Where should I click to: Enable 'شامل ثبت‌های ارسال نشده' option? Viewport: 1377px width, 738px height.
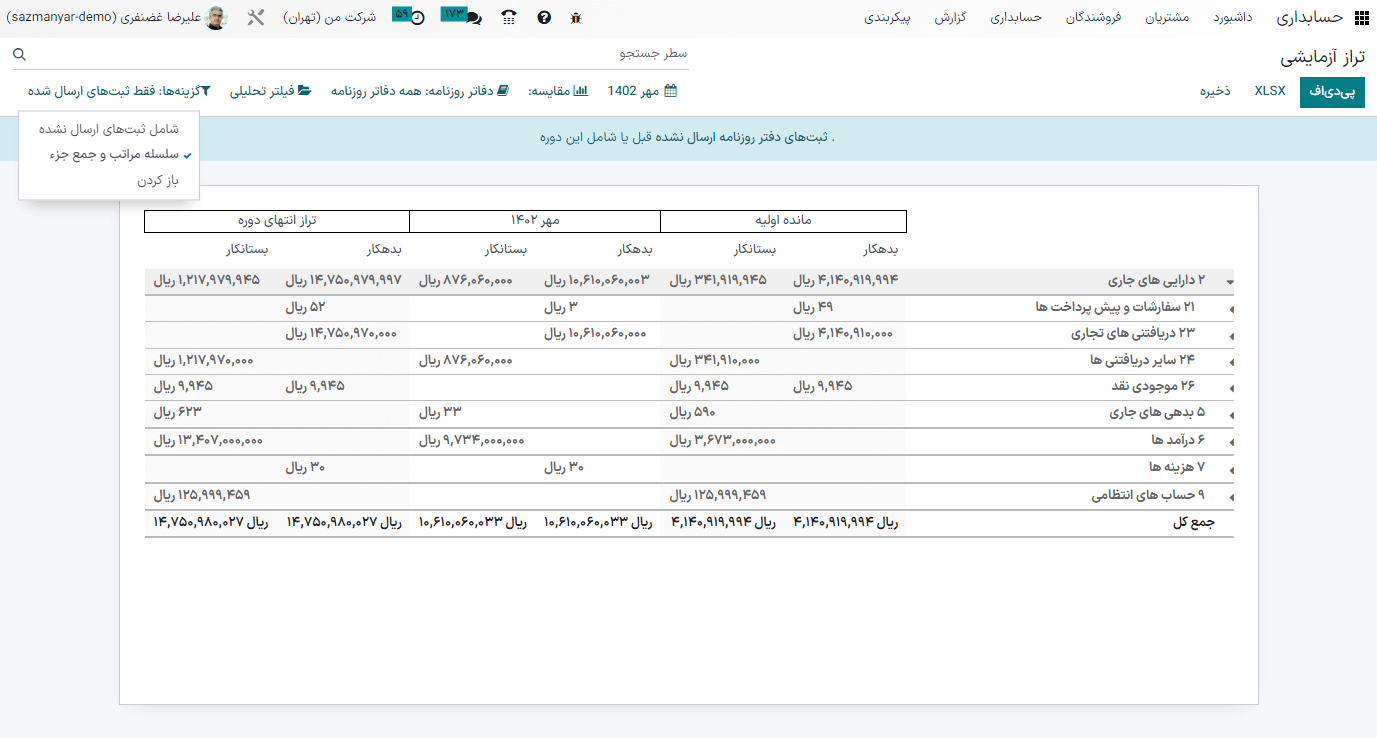coord(108,129)
